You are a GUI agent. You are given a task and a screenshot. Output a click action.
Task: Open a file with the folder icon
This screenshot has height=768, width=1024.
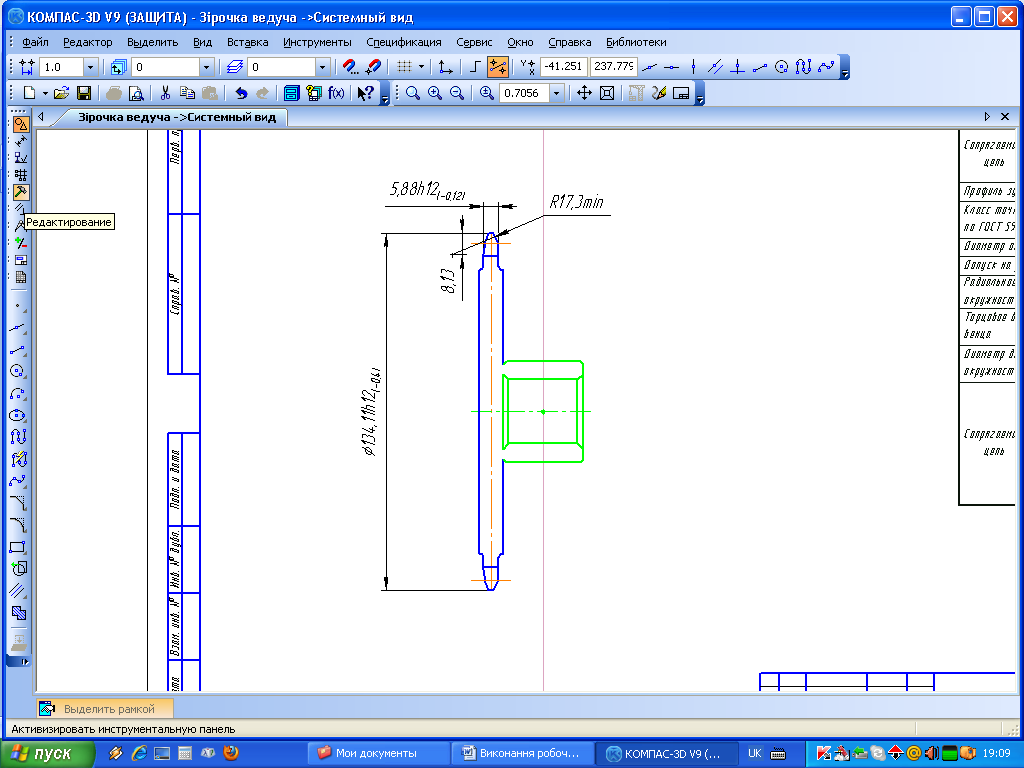click(61, 93)
